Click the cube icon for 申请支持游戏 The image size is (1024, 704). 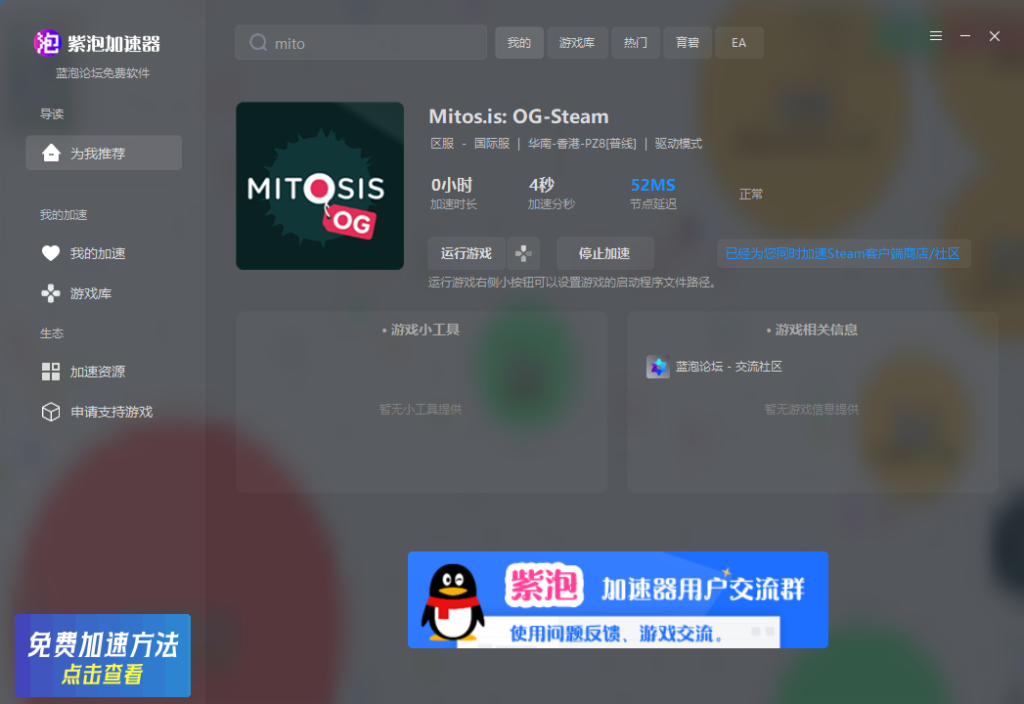[51, 411]
